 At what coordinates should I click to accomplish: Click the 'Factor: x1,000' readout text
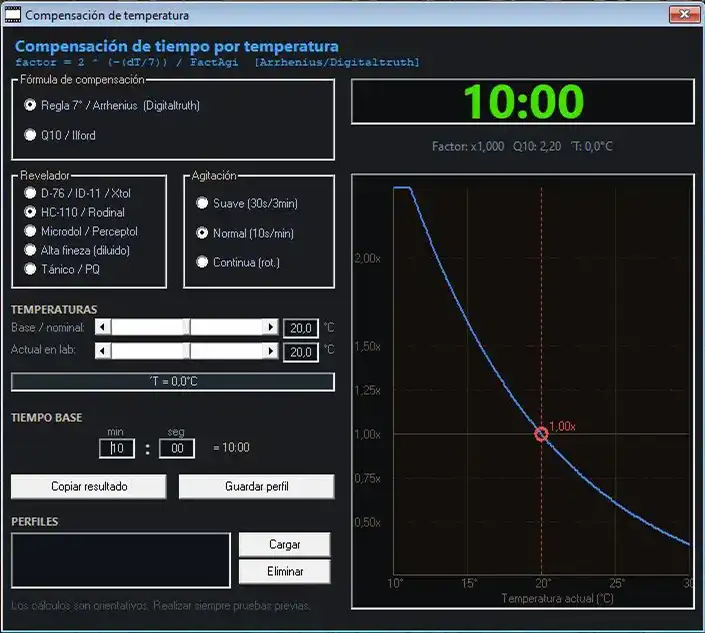pyautogui.click(x=468, y=146)
